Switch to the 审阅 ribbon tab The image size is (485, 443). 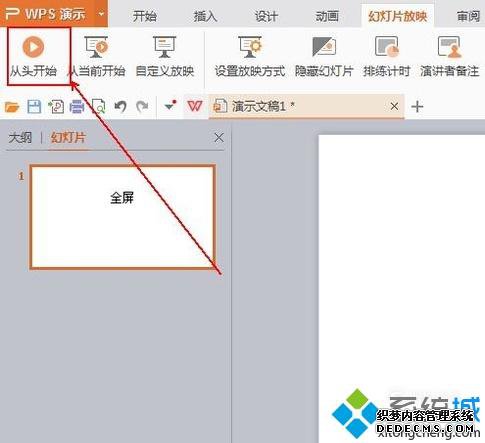coord(469,16)
